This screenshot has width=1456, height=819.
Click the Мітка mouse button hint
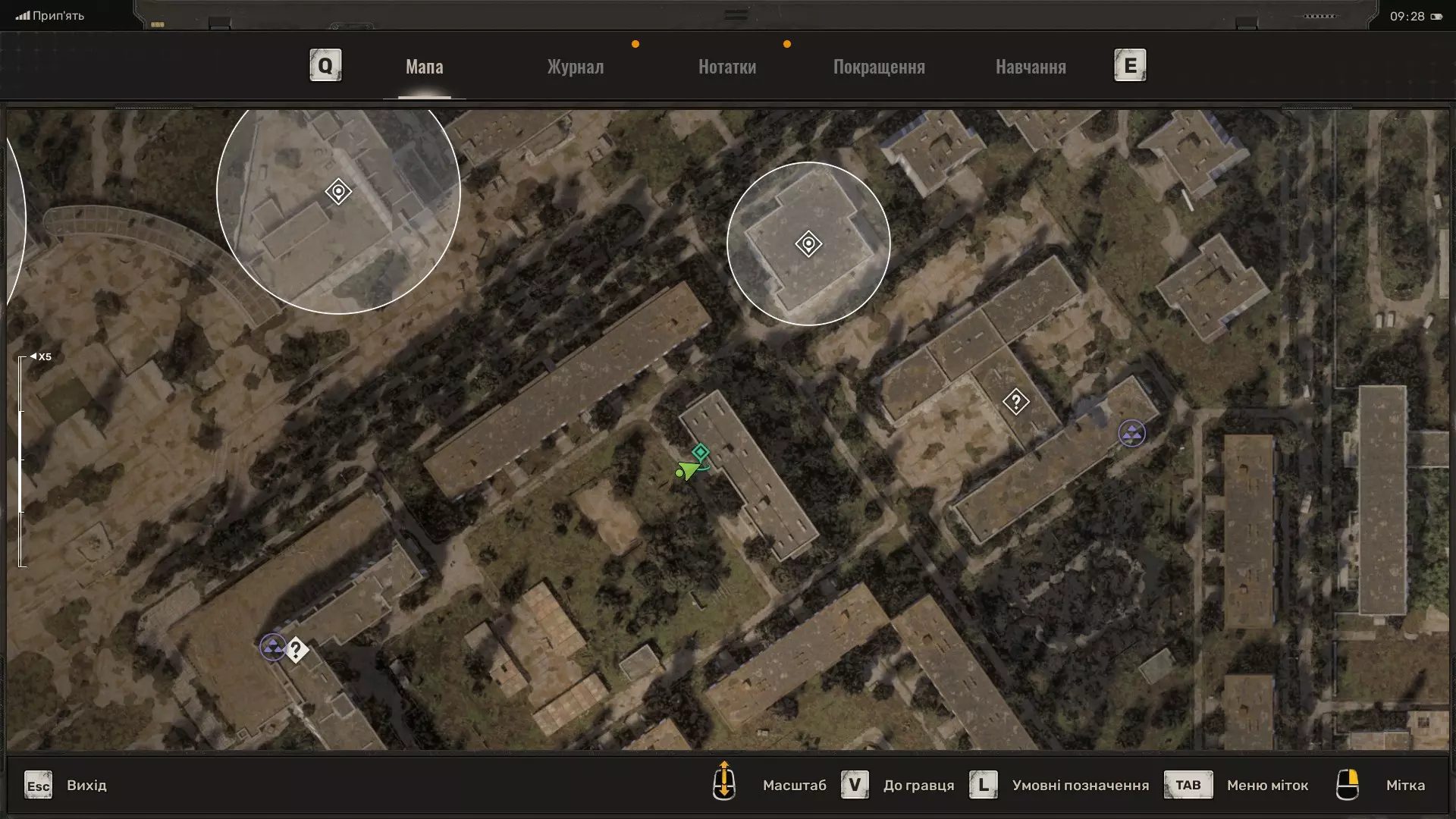tap(1347, 785)
